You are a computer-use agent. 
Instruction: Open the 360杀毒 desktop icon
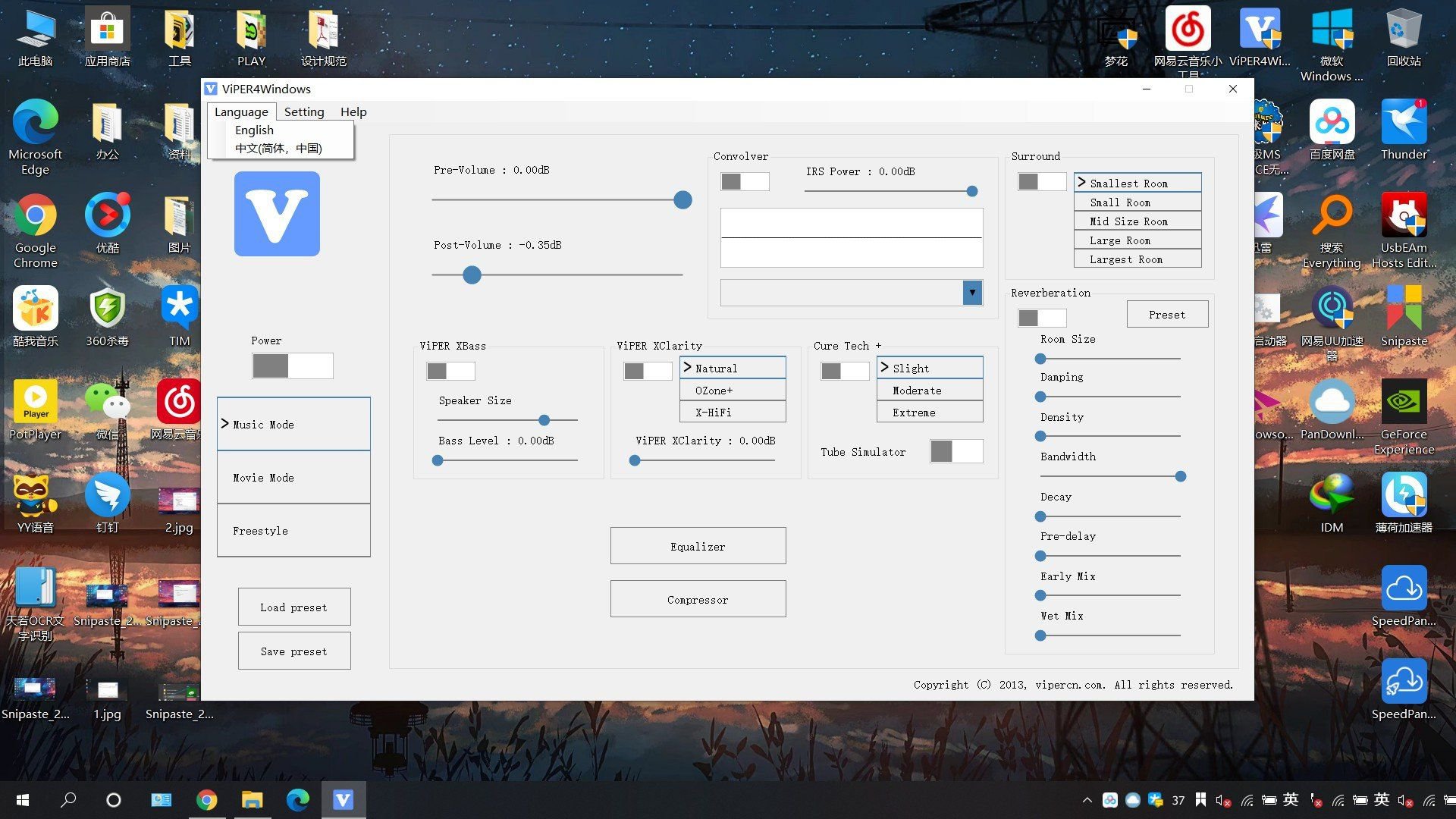click(107, 317)
